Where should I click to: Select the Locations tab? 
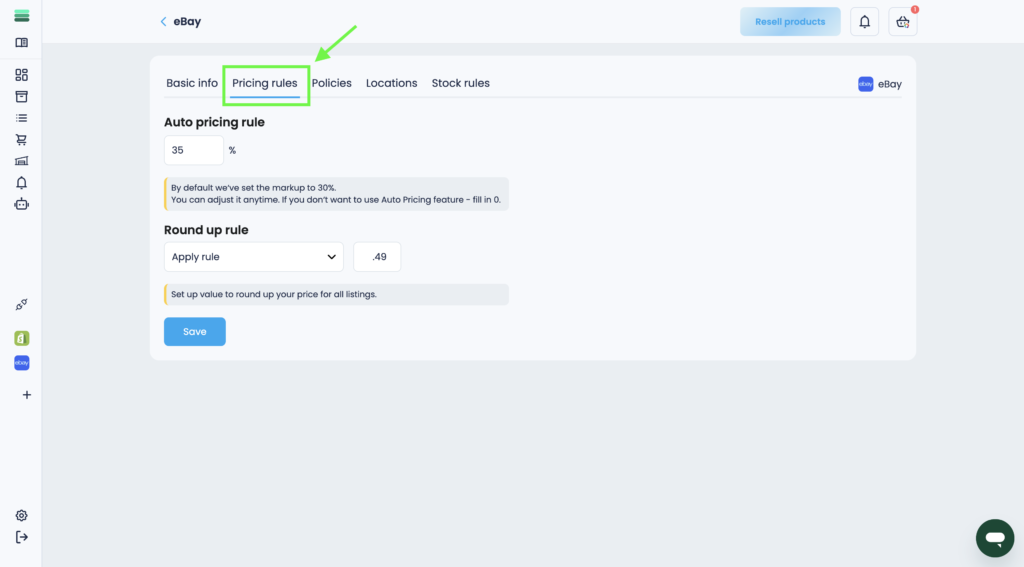click(x=391, y=83)
